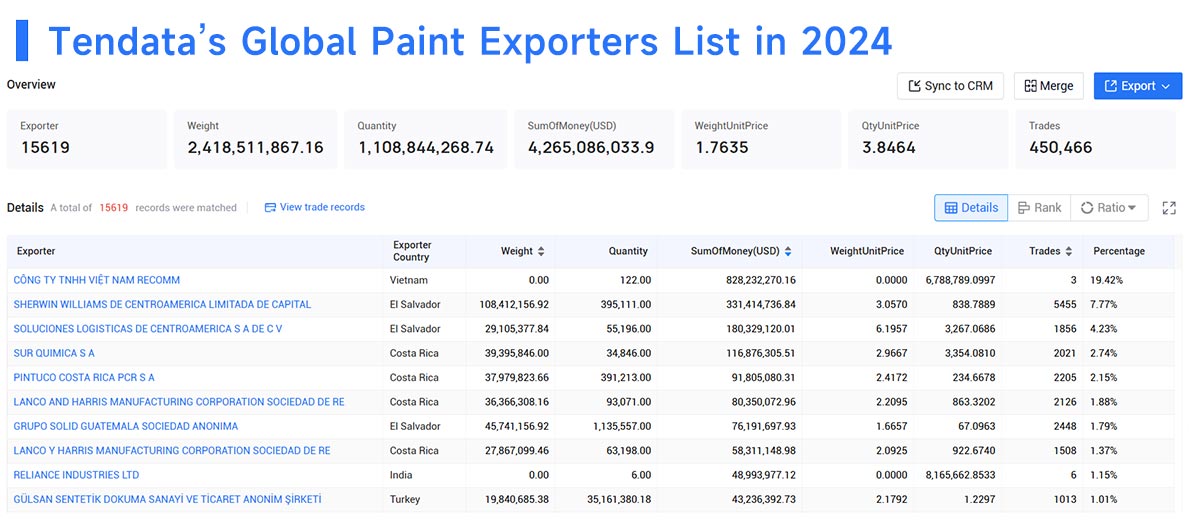
Task: Click the 35,161,380.18 quantity cell
Action: [x=619, y=499]
